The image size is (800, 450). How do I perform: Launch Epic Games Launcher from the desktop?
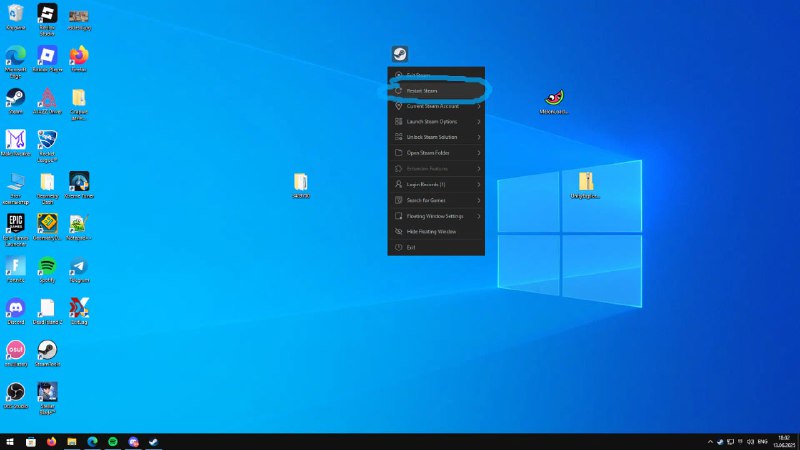click(x=15, y=223)
